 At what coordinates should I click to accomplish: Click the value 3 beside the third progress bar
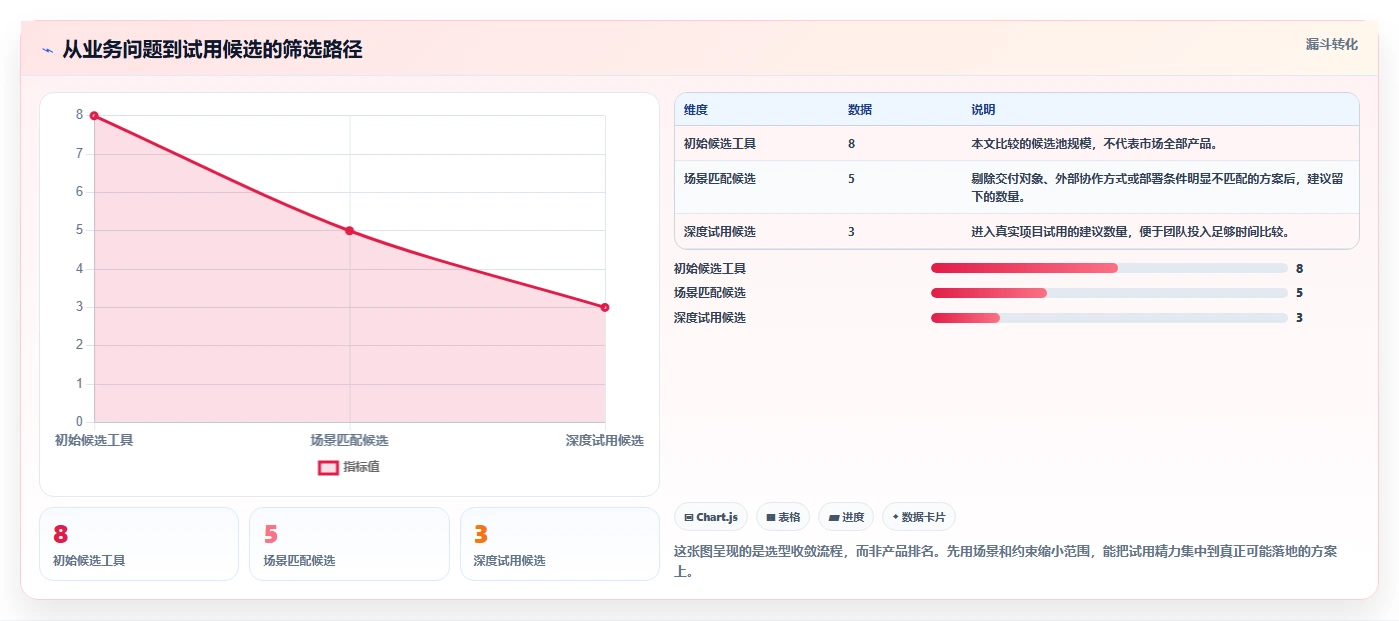click(x=1300, y=318)
